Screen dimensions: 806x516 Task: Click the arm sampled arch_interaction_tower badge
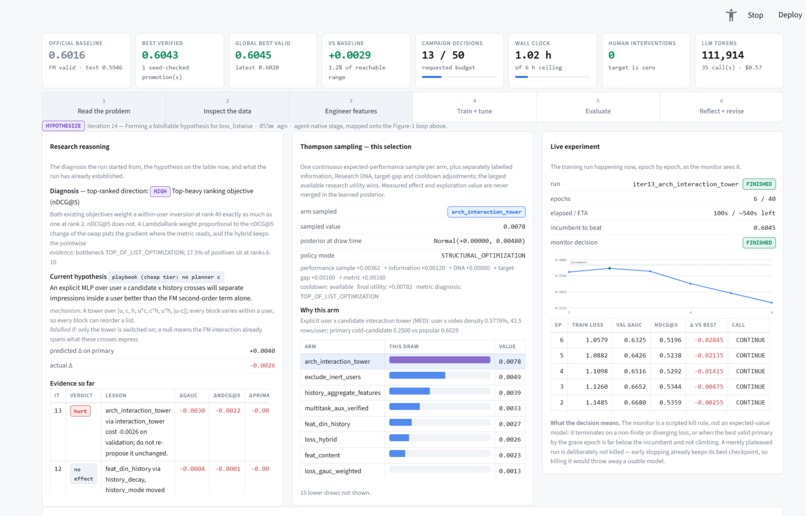486,212
